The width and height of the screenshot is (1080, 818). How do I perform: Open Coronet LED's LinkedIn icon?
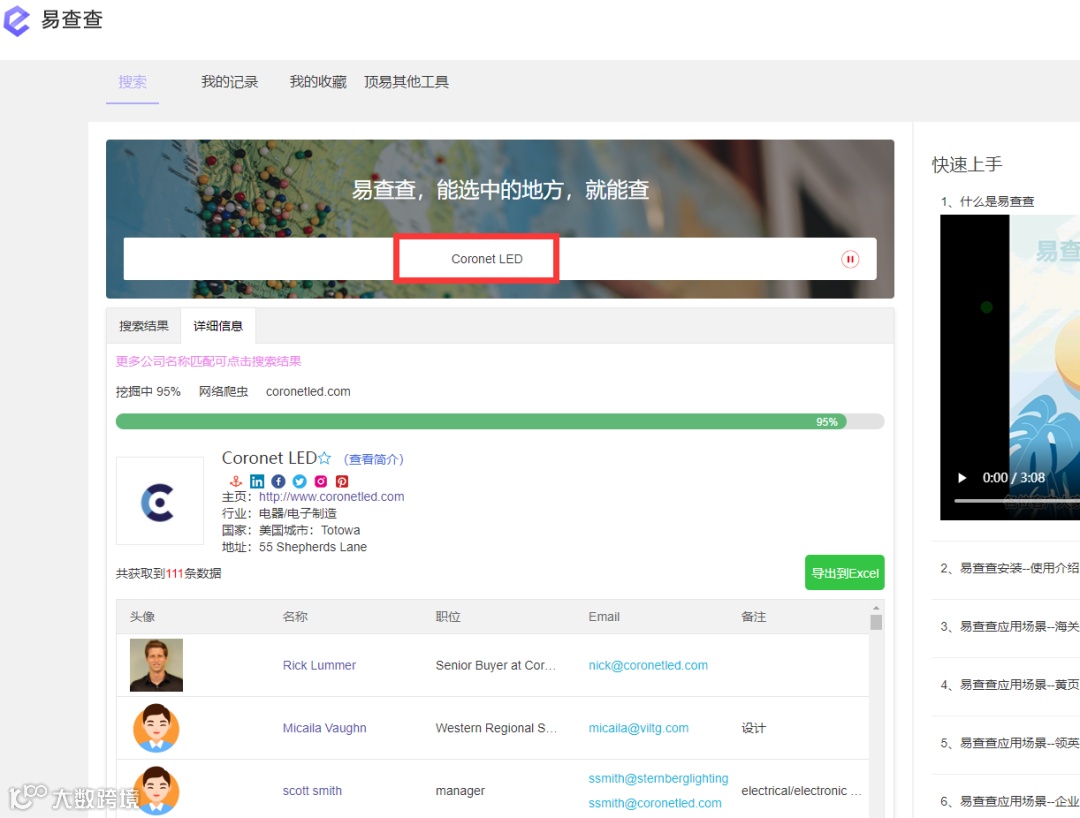click(x=257, y=481)
